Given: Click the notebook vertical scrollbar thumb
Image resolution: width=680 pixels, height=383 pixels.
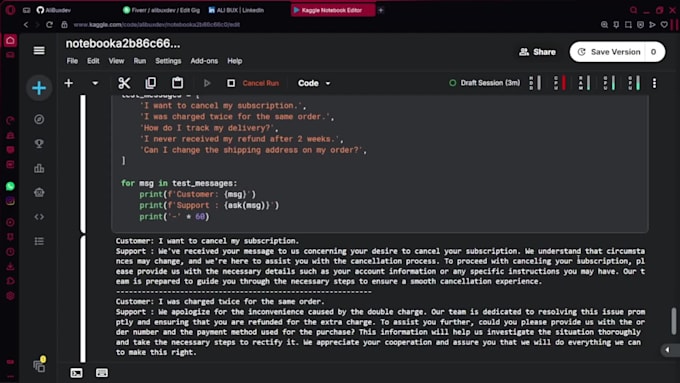Looking at the screenshot, I should pyautogui.click(x=673, y=321).
